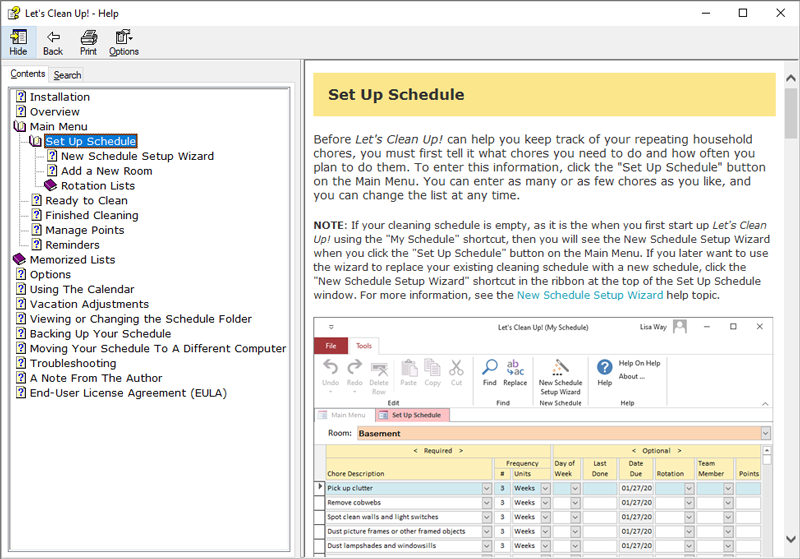
Task: Click the Let's Clean Up! Help title icon
Action: [14, 13]
